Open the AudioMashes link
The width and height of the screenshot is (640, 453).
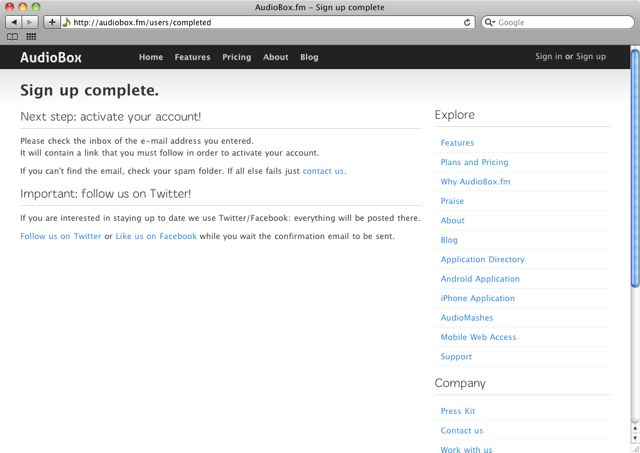[x=467, y=318]
